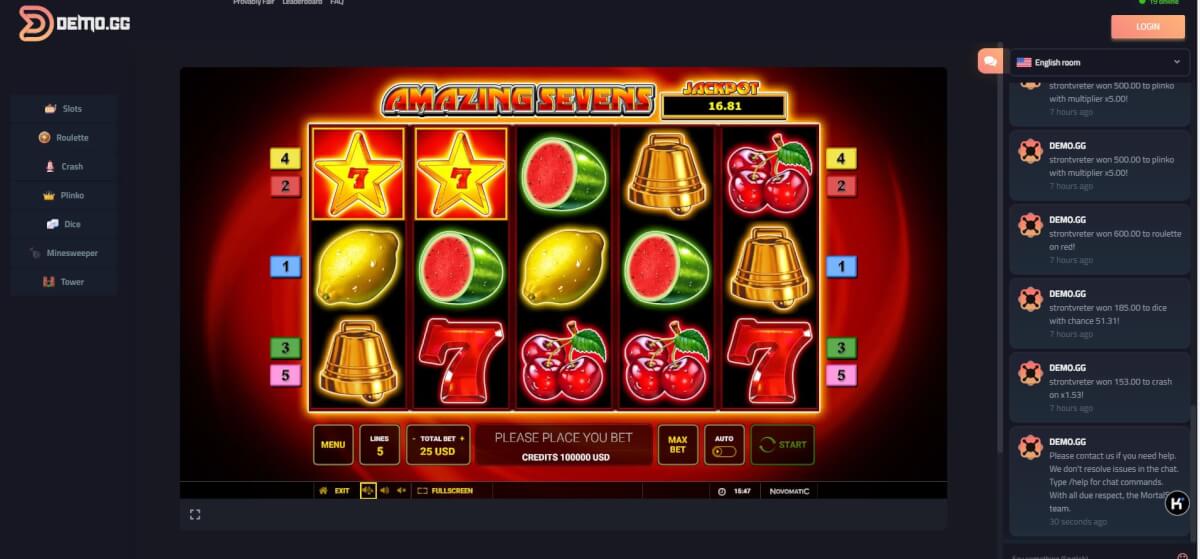Increase total bet with plus sign
This screenshot has width=1200, height=559.
462,439
